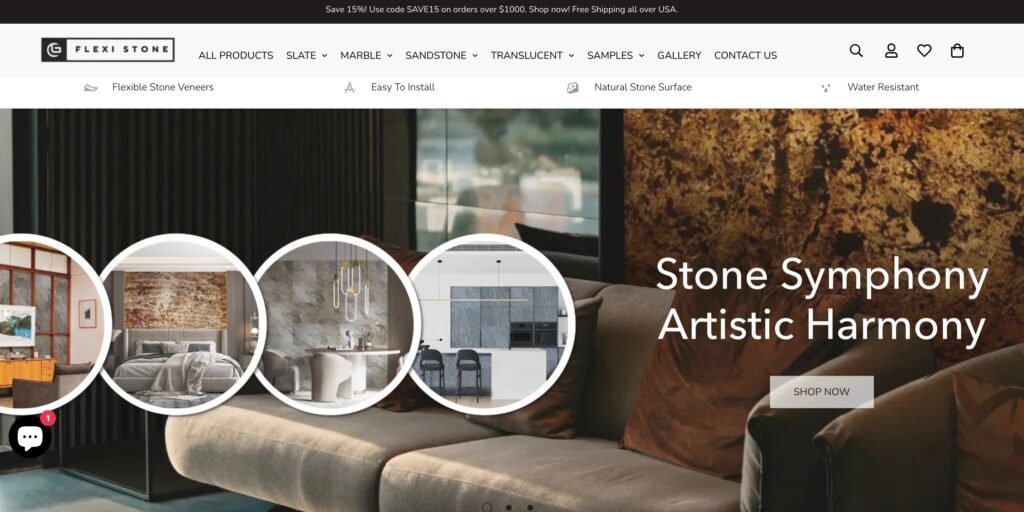Open Shopify chat bubble widget
1024x512 pixels.
point(30,437)
